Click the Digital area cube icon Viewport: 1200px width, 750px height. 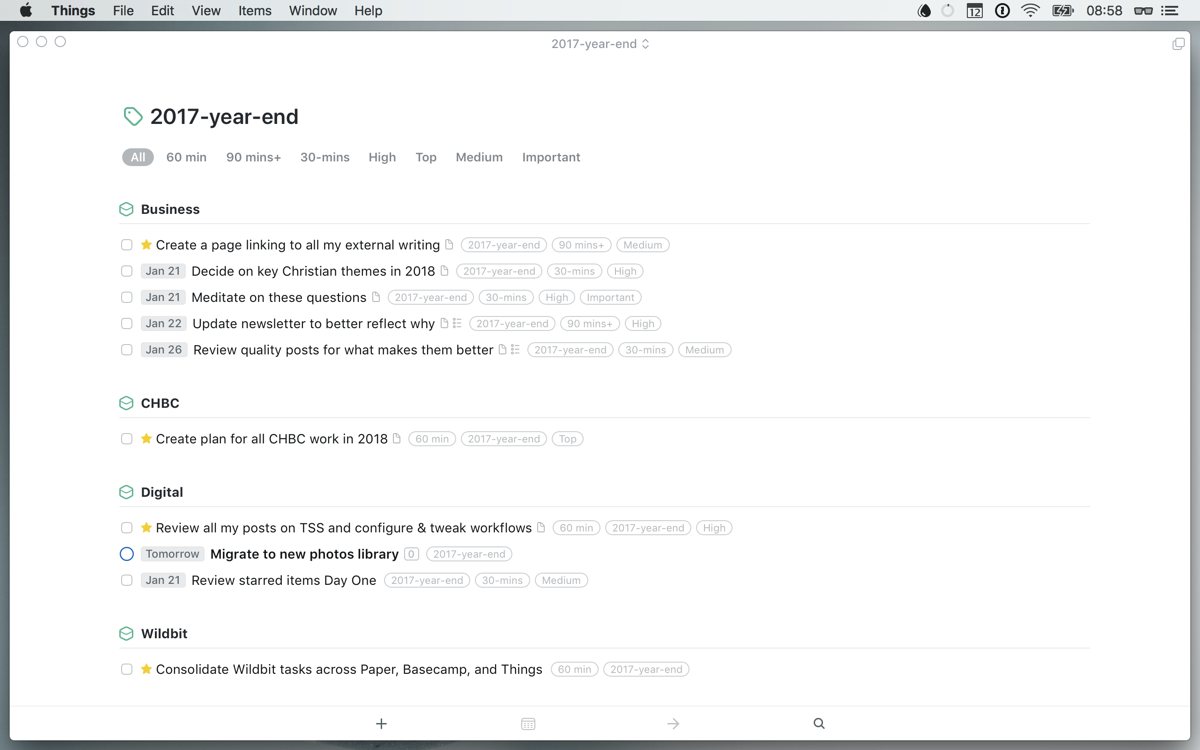pos(126,492)
